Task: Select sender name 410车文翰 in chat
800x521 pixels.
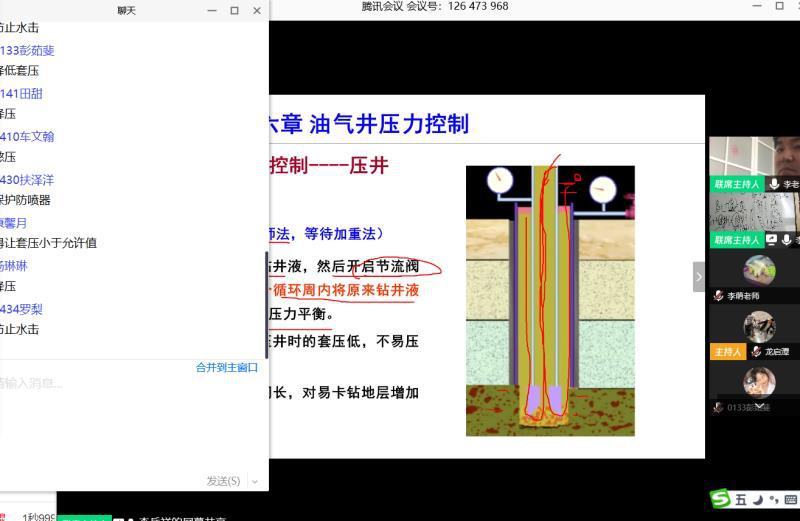Action: click(28, 137)
